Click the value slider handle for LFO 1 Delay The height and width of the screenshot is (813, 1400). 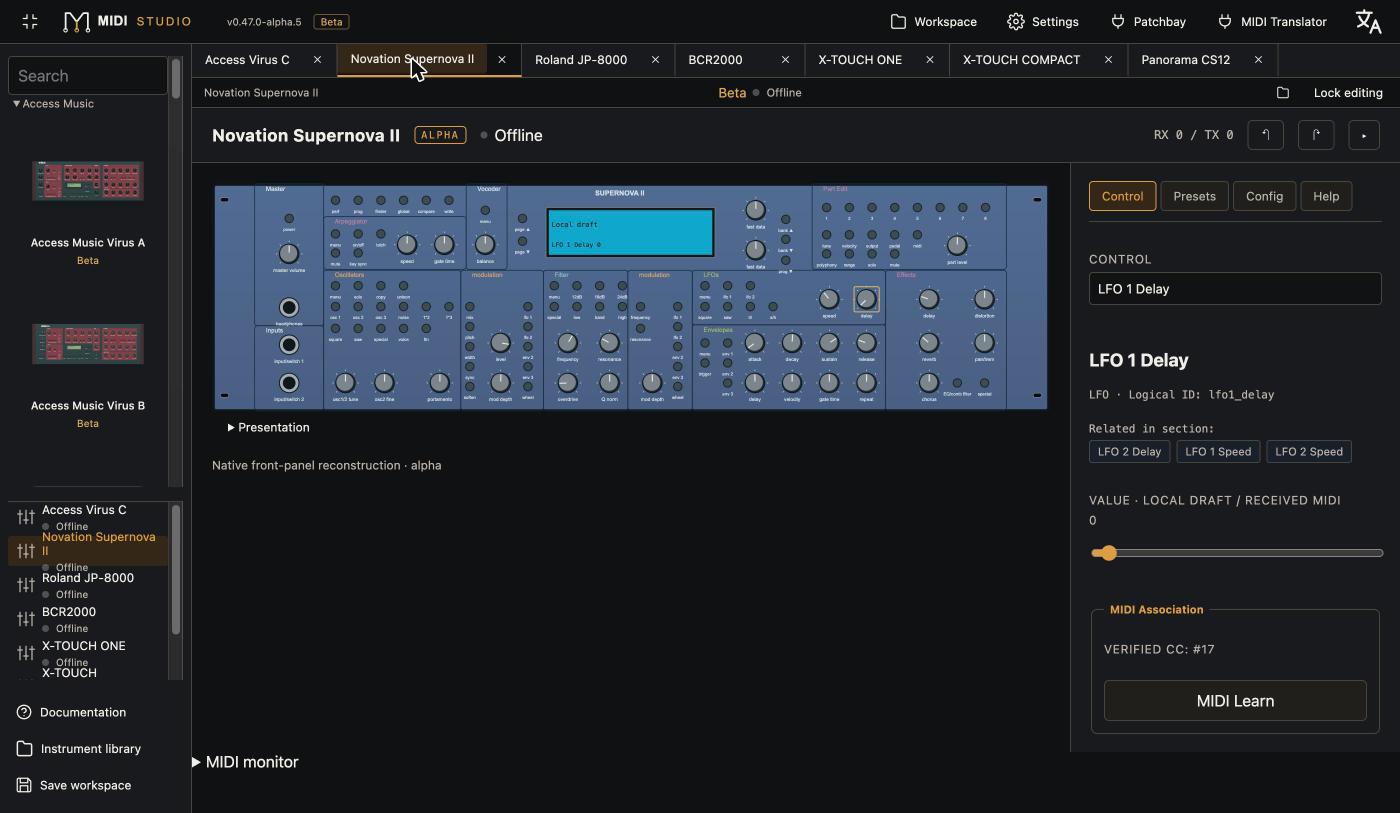(1107, 553)
